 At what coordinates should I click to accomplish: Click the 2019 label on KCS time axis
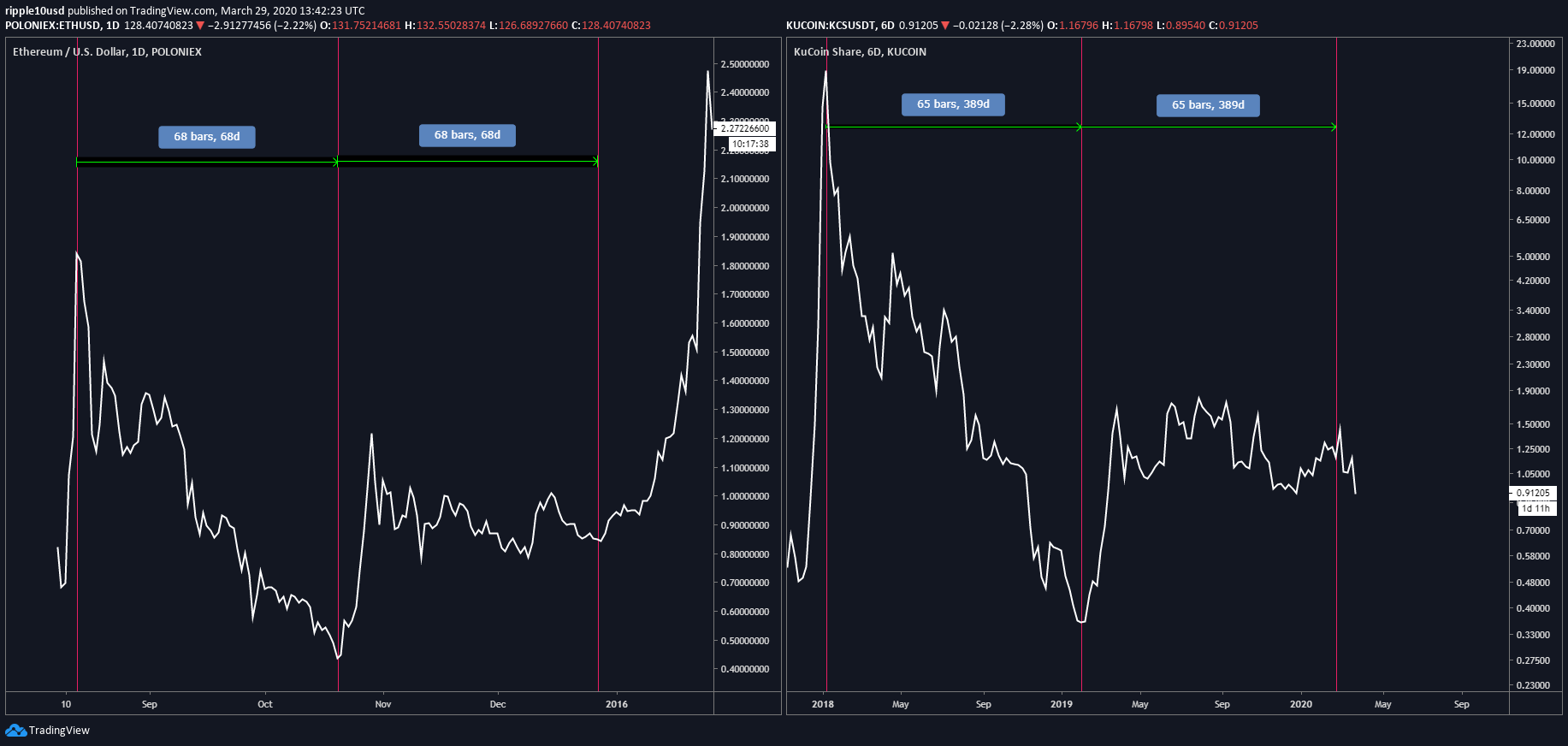[x=1062, y=704]
